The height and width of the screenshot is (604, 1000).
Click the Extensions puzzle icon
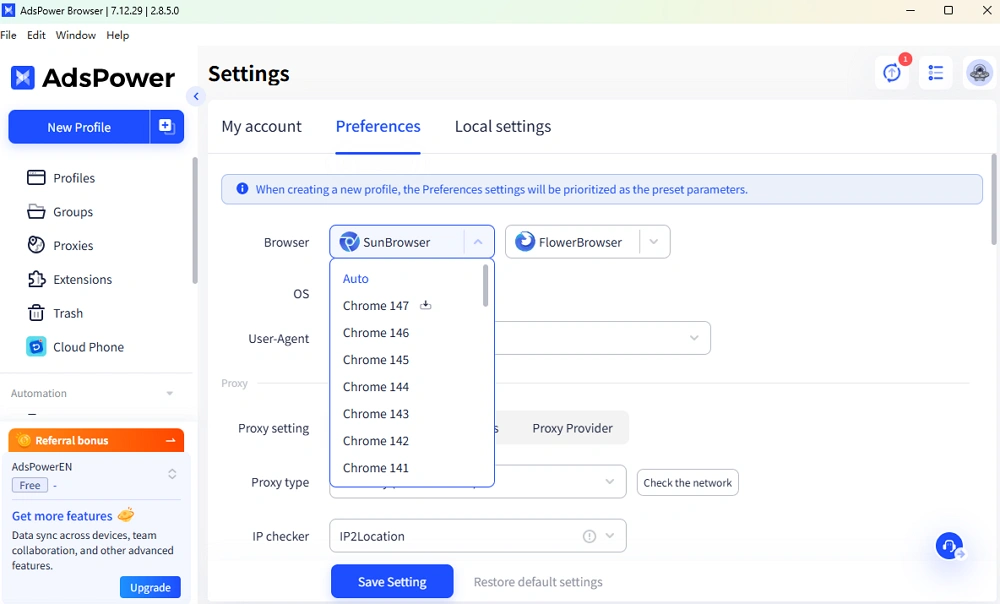pyautogui.click(x=36, y=279)
